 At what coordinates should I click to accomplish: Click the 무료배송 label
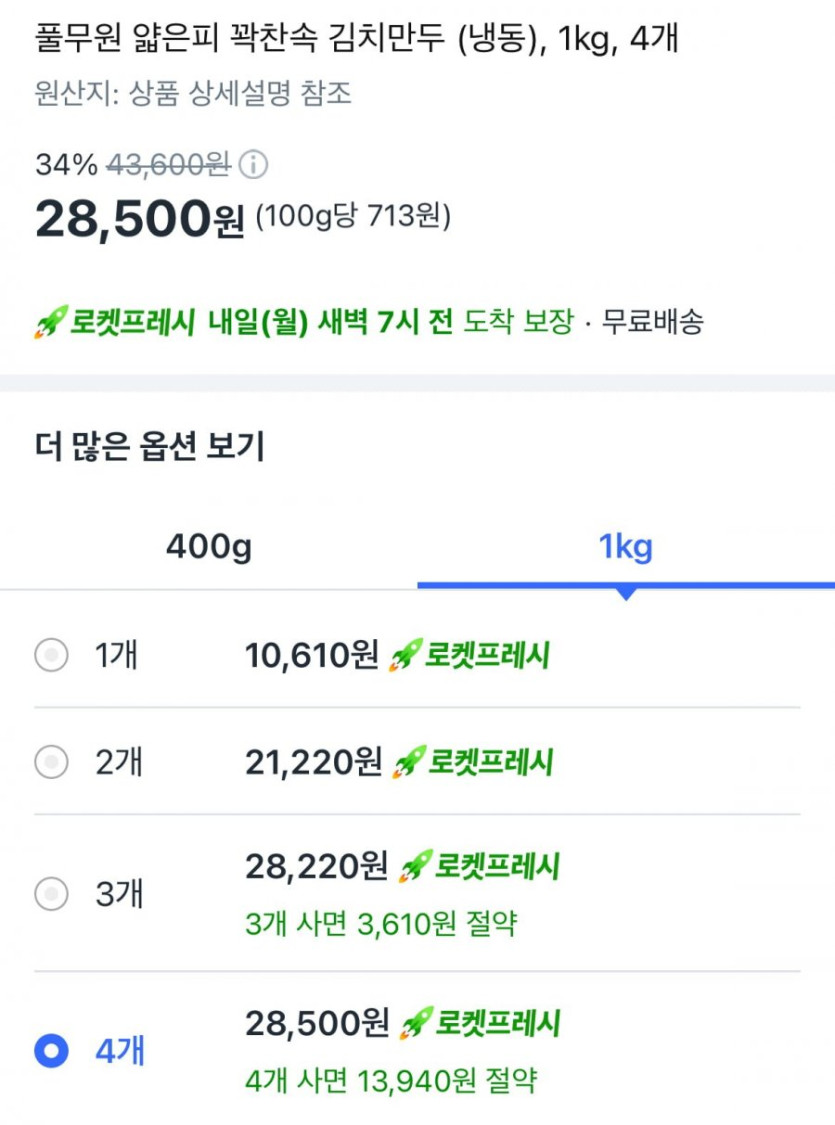652,322
